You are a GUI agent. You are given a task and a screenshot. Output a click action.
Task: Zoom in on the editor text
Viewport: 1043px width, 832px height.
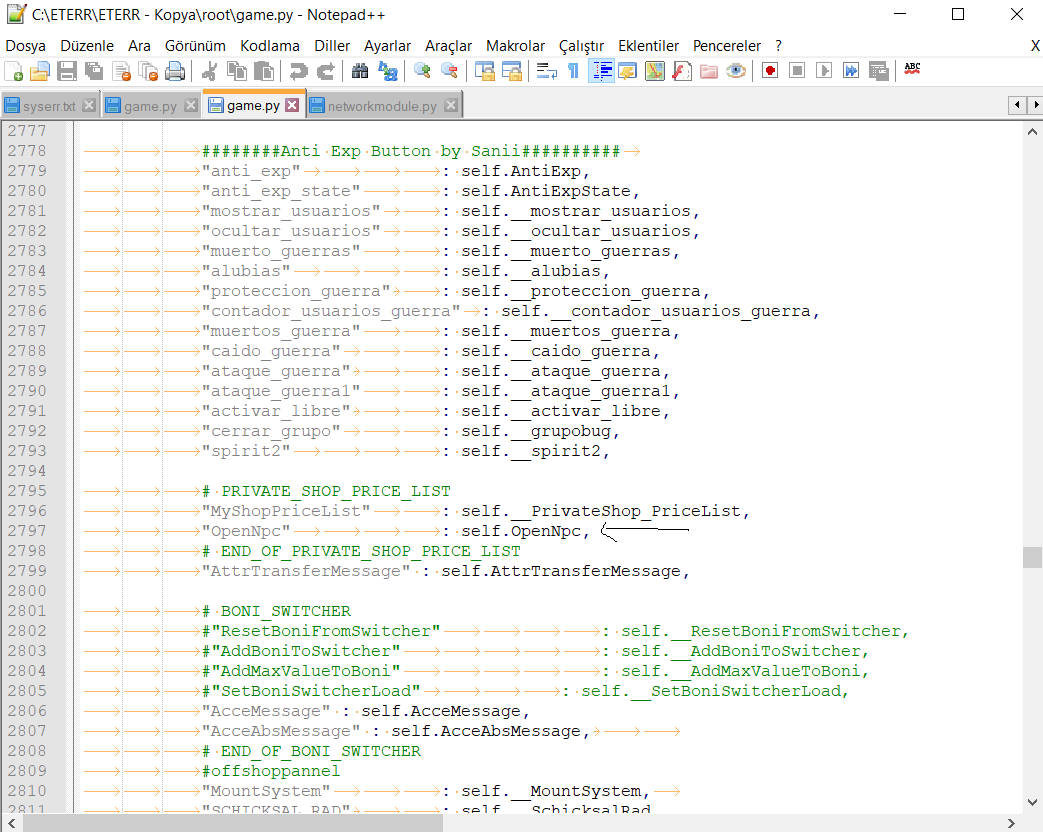tap(422, 71)
